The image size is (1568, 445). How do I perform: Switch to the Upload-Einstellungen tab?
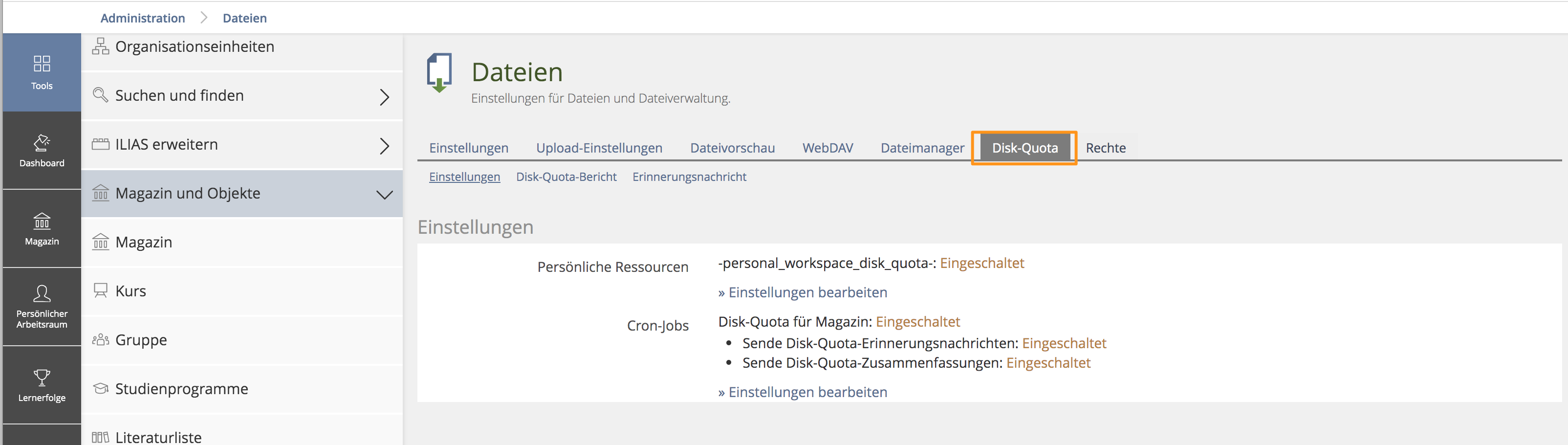pyautogui.click(x=599, y=148)
